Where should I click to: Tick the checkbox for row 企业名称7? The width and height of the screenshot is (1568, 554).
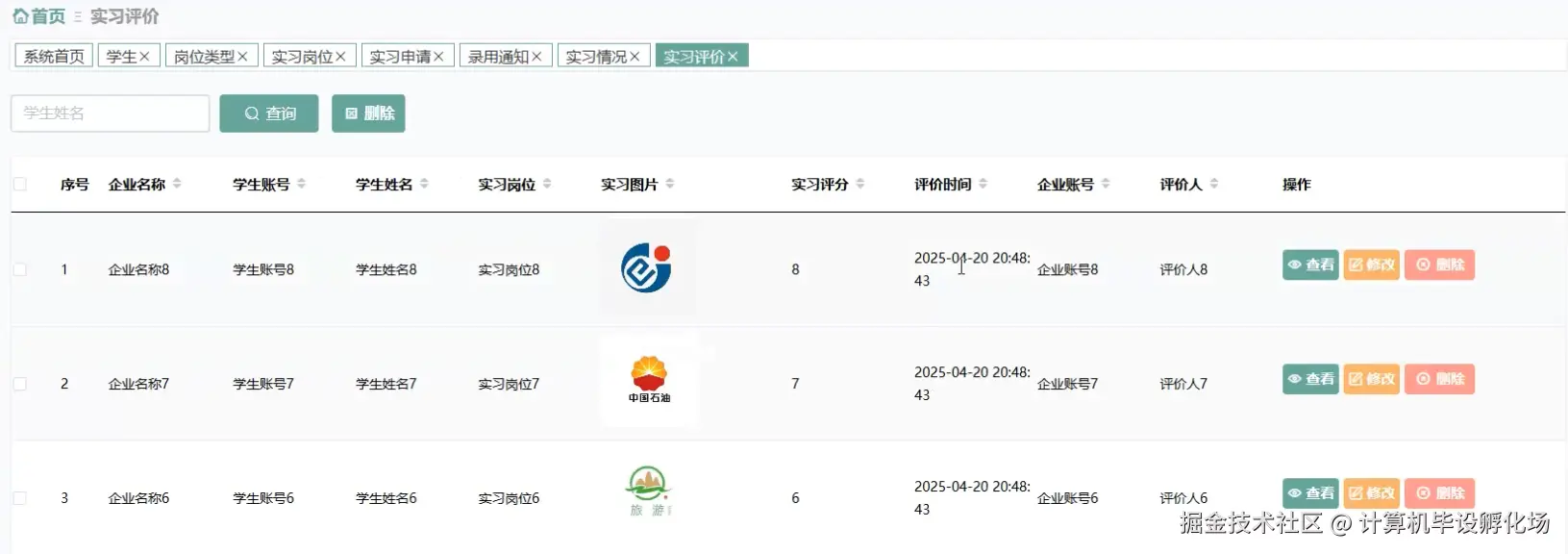(19, 384)
